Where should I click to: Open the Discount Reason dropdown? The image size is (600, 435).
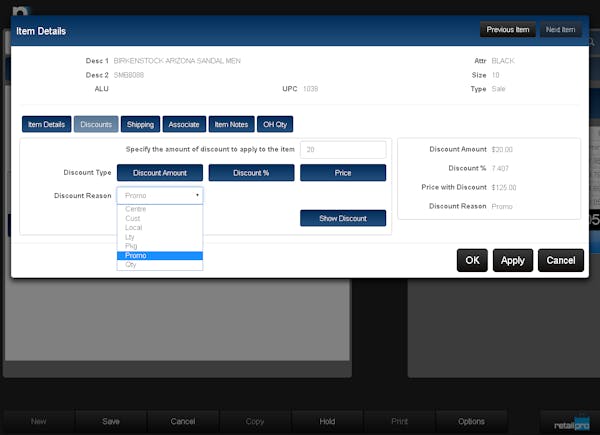(x=160, y=196)
